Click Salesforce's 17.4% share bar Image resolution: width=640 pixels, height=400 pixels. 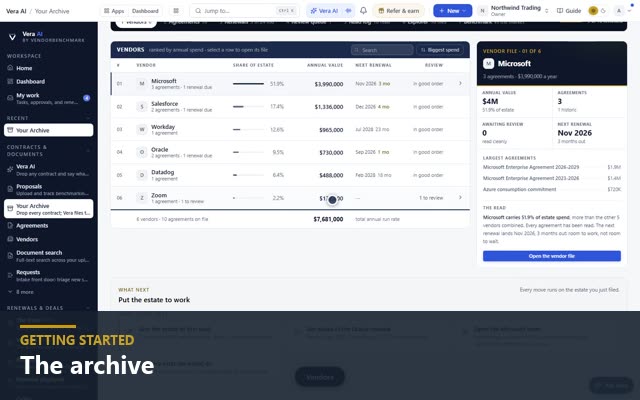pyautogui.click(x=248, y=107)
